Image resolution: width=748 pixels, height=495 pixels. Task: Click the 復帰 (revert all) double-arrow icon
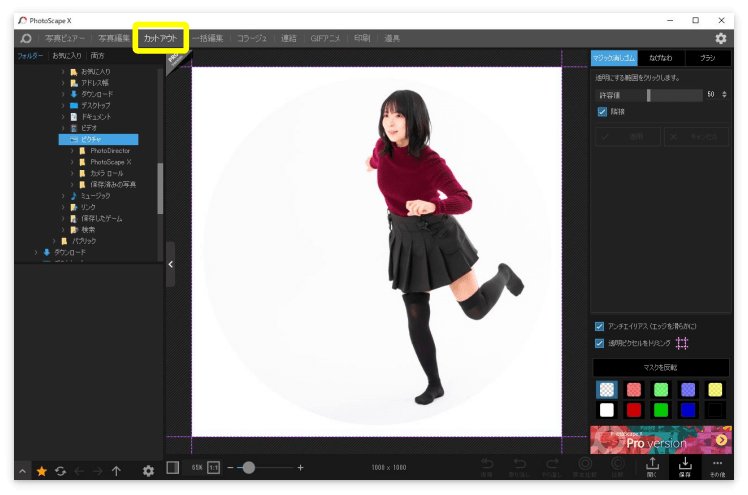pos(487,467)
